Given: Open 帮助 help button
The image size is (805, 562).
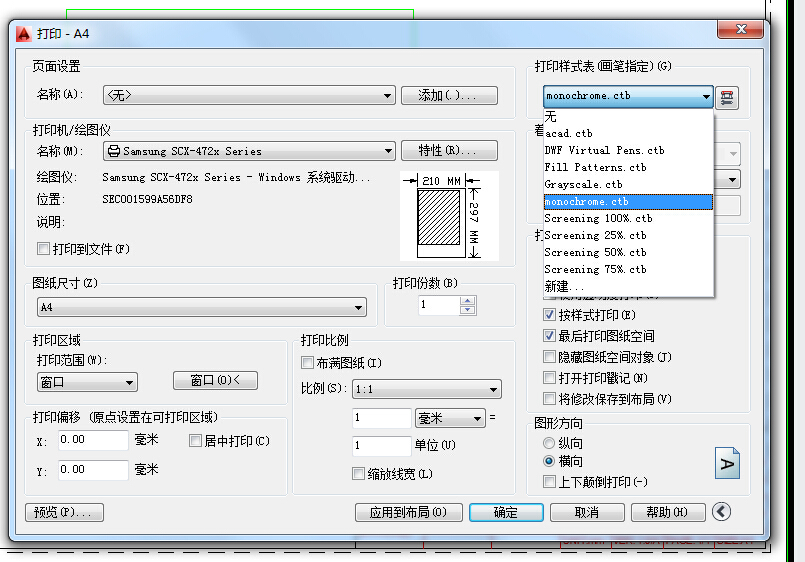Looking at the screenshot, I should (667, 512).
